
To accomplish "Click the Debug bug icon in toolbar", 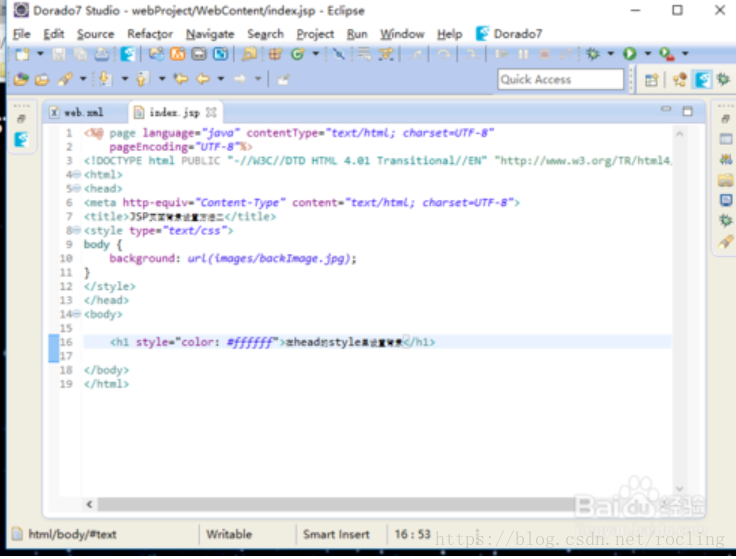I will (x=593, y=54).
